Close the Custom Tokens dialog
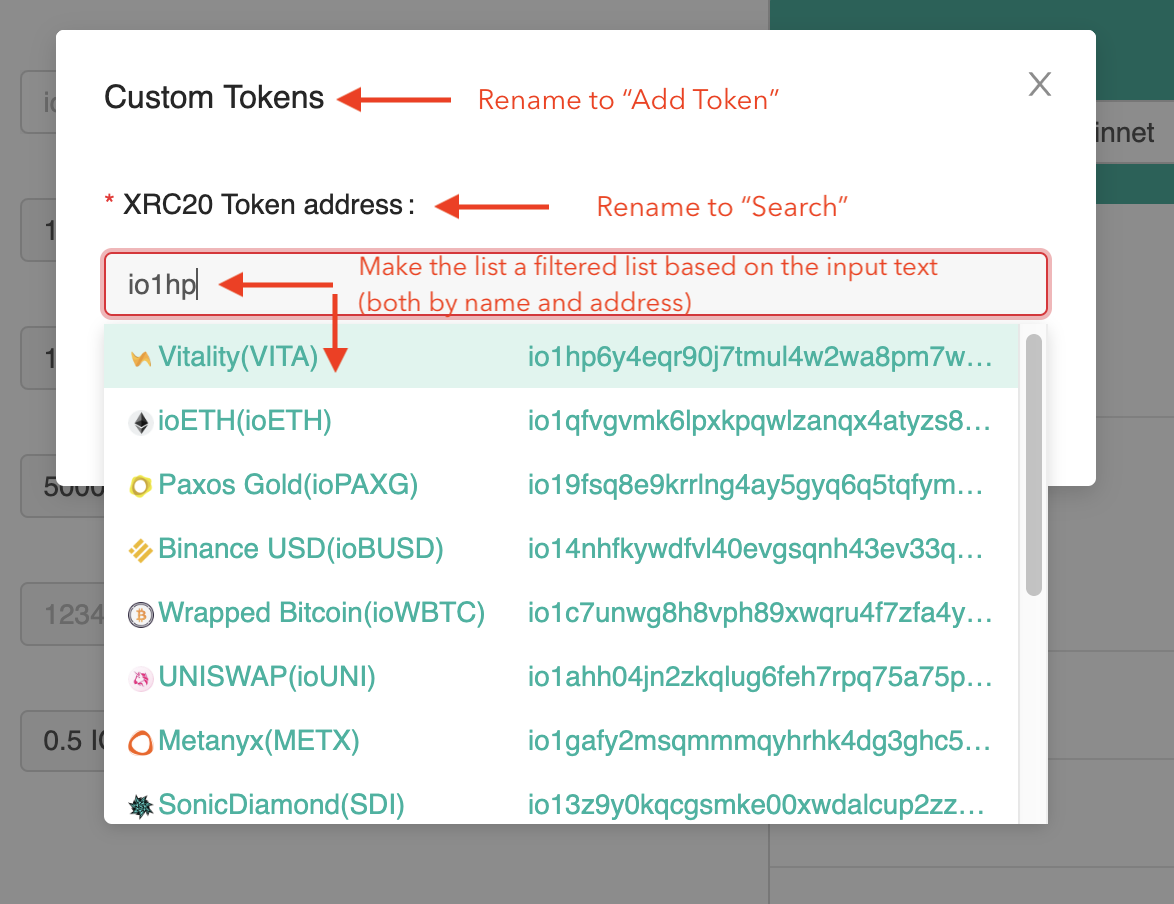 click(1039, 84)
